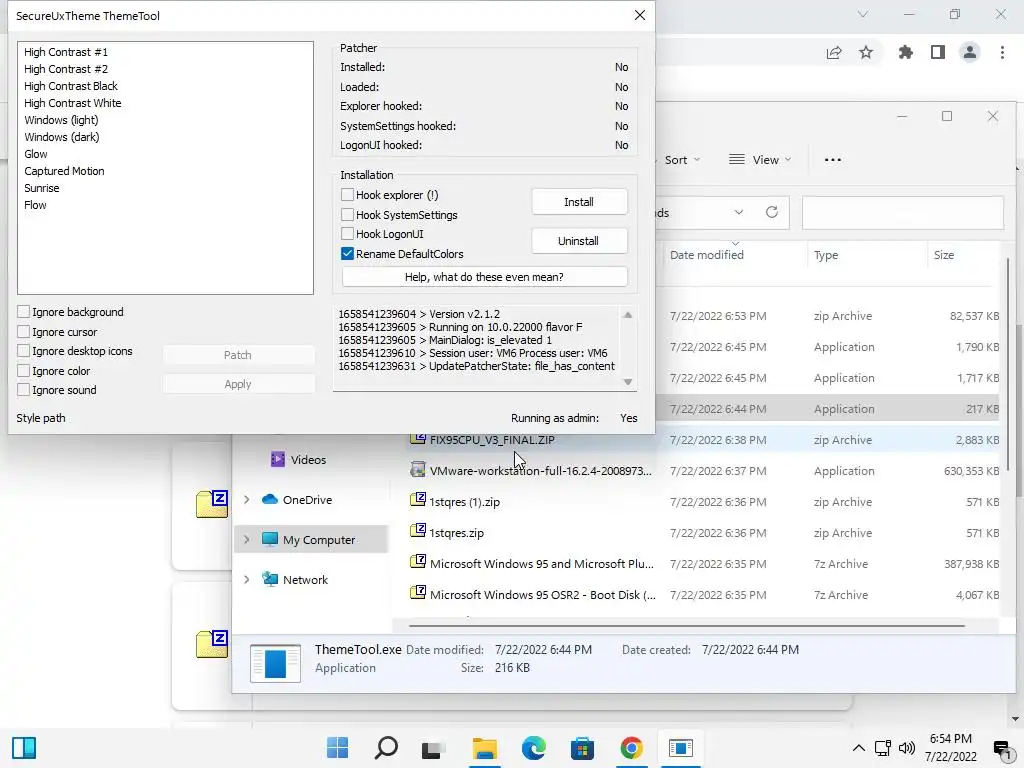1024x768 pixels.
Task: Select the Flow theme
Action: [x=35, y=204]
